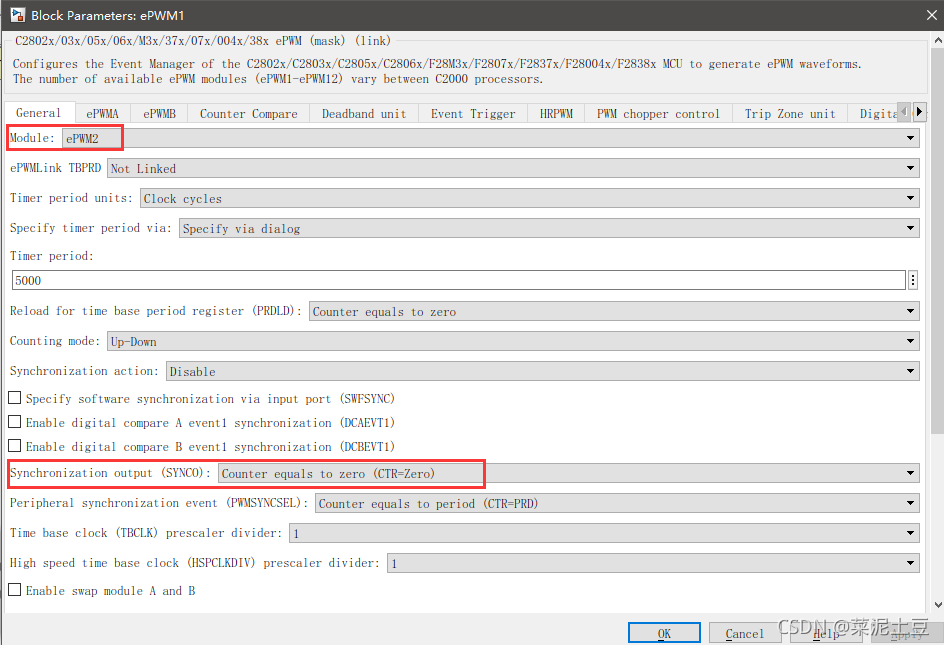The width and height of the screenshot is (944, 645).
Task: Click the right tab scroll arrow
Action: click(x=919, y=113)
